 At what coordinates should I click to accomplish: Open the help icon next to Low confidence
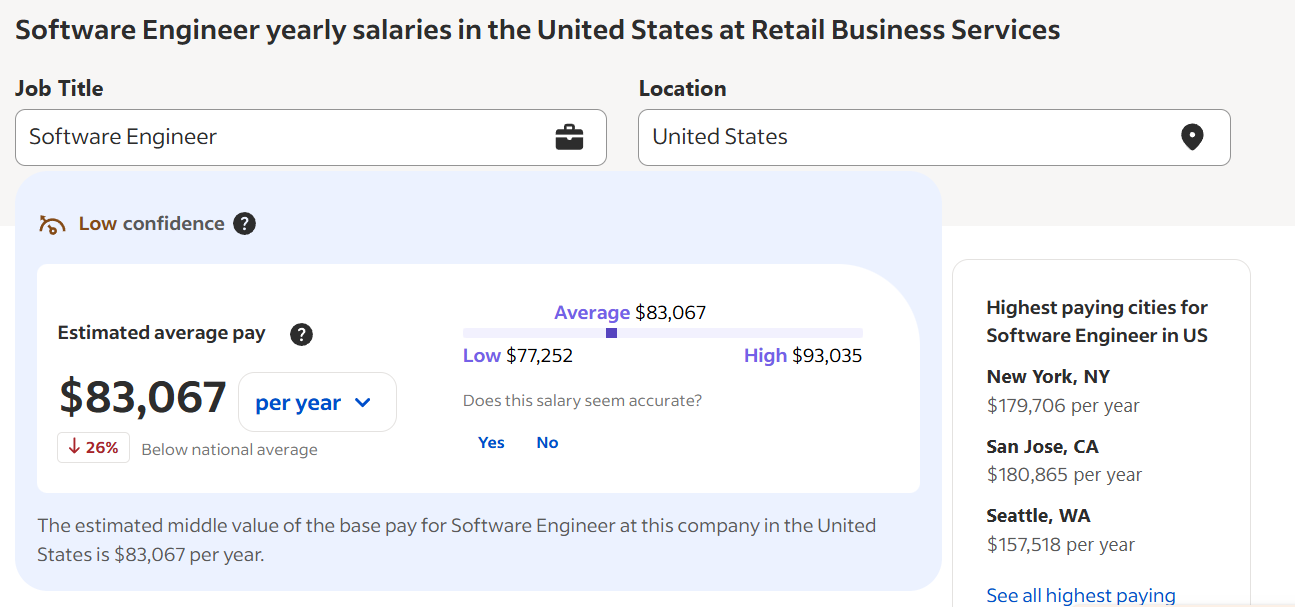click(244, 224)
